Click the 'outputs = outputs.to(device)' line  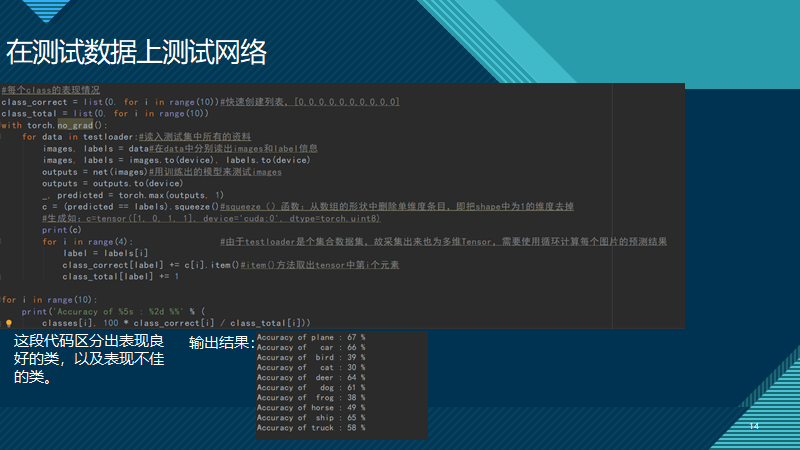(112, 183)
